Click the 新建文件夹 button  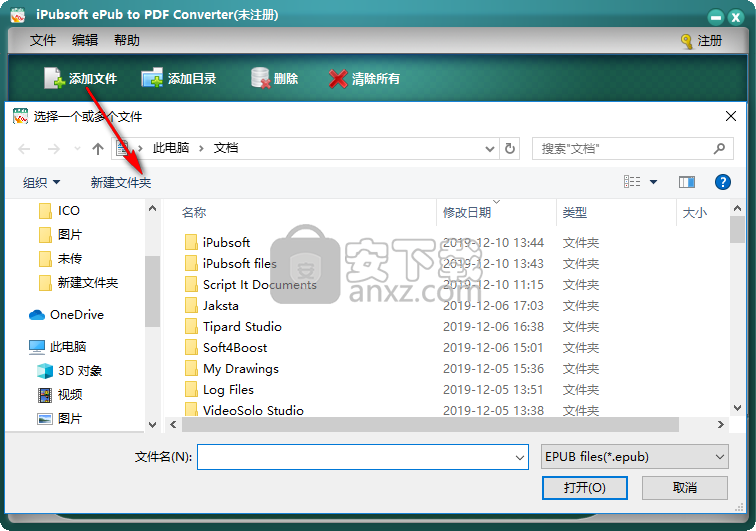pos(121,182)
